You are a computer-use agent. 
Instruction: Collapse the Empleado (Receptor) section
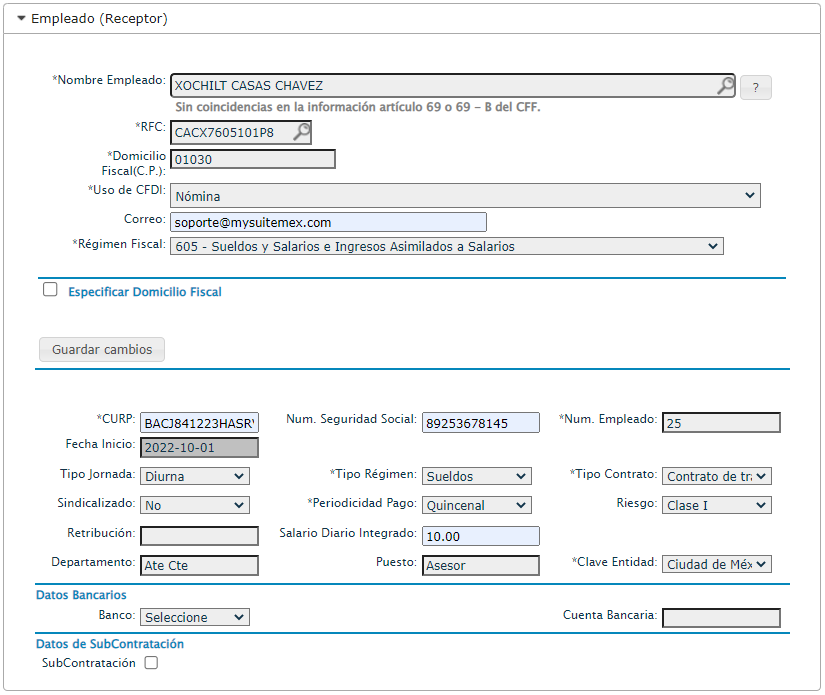(x=22, y=19)
